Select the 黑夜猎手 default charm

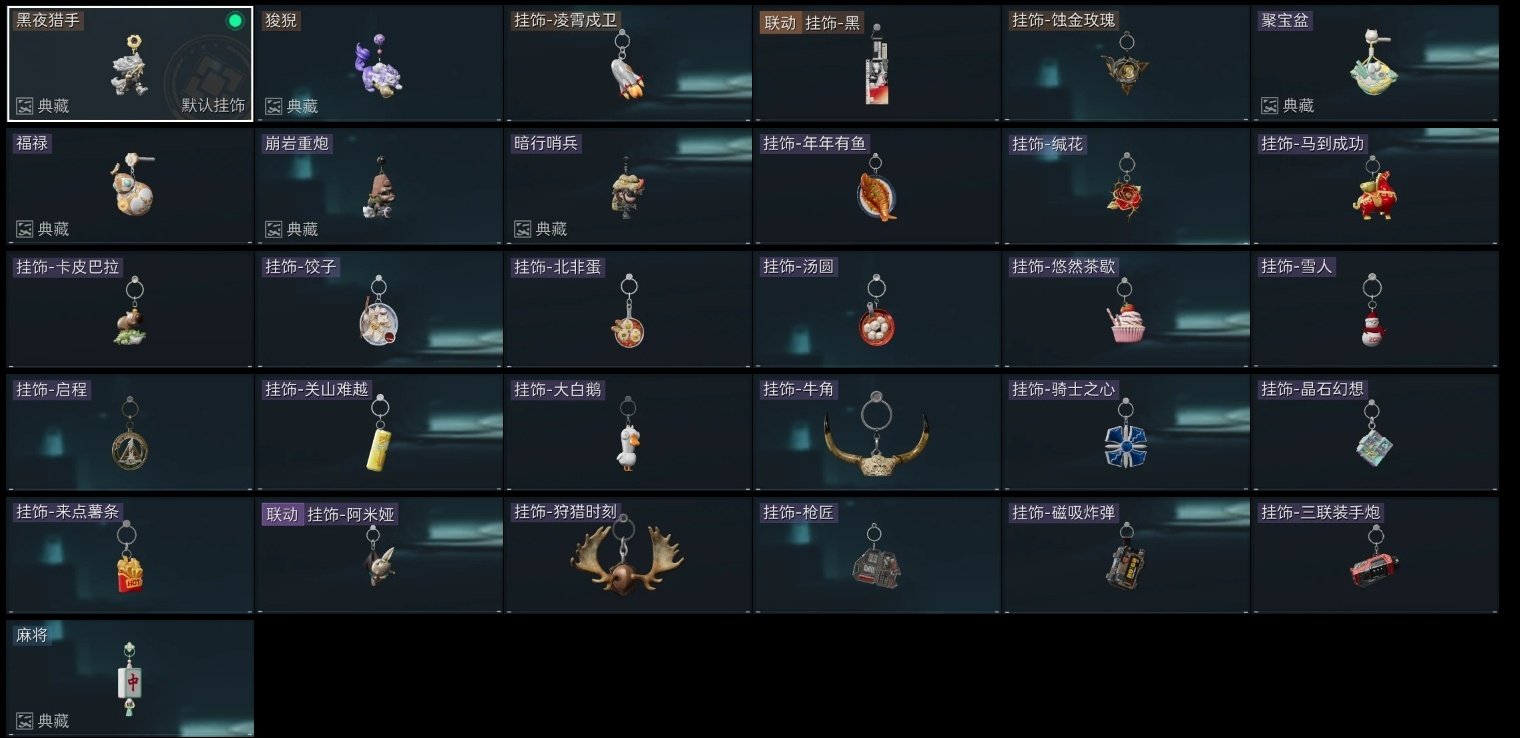pos(130,64)
